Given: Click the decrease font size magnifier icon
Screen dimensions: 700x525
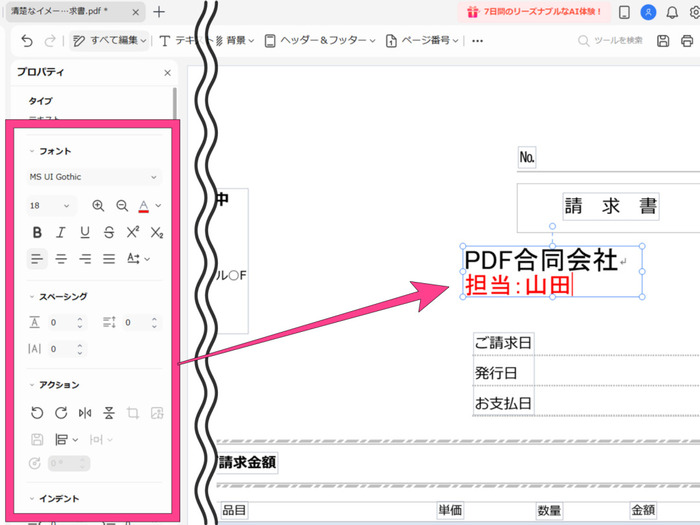Looking at the screenshot, I should [122, 205].
